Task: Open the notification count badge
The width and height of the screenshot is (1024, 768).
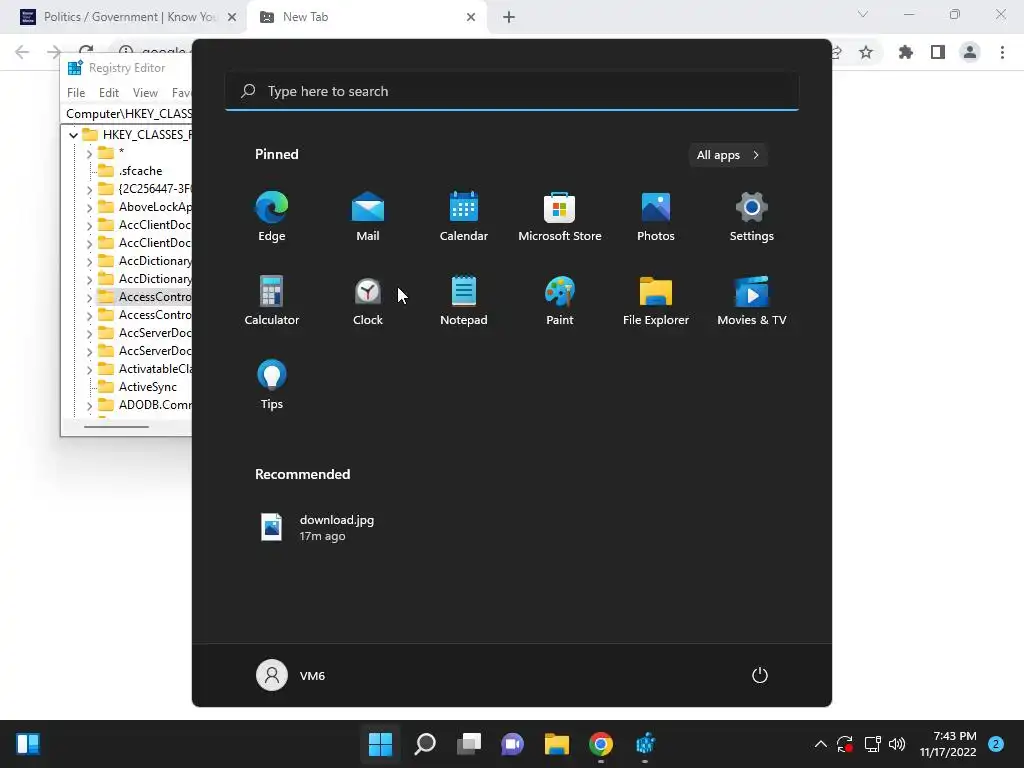Action: pyautogui.click(x=996, y=744)
